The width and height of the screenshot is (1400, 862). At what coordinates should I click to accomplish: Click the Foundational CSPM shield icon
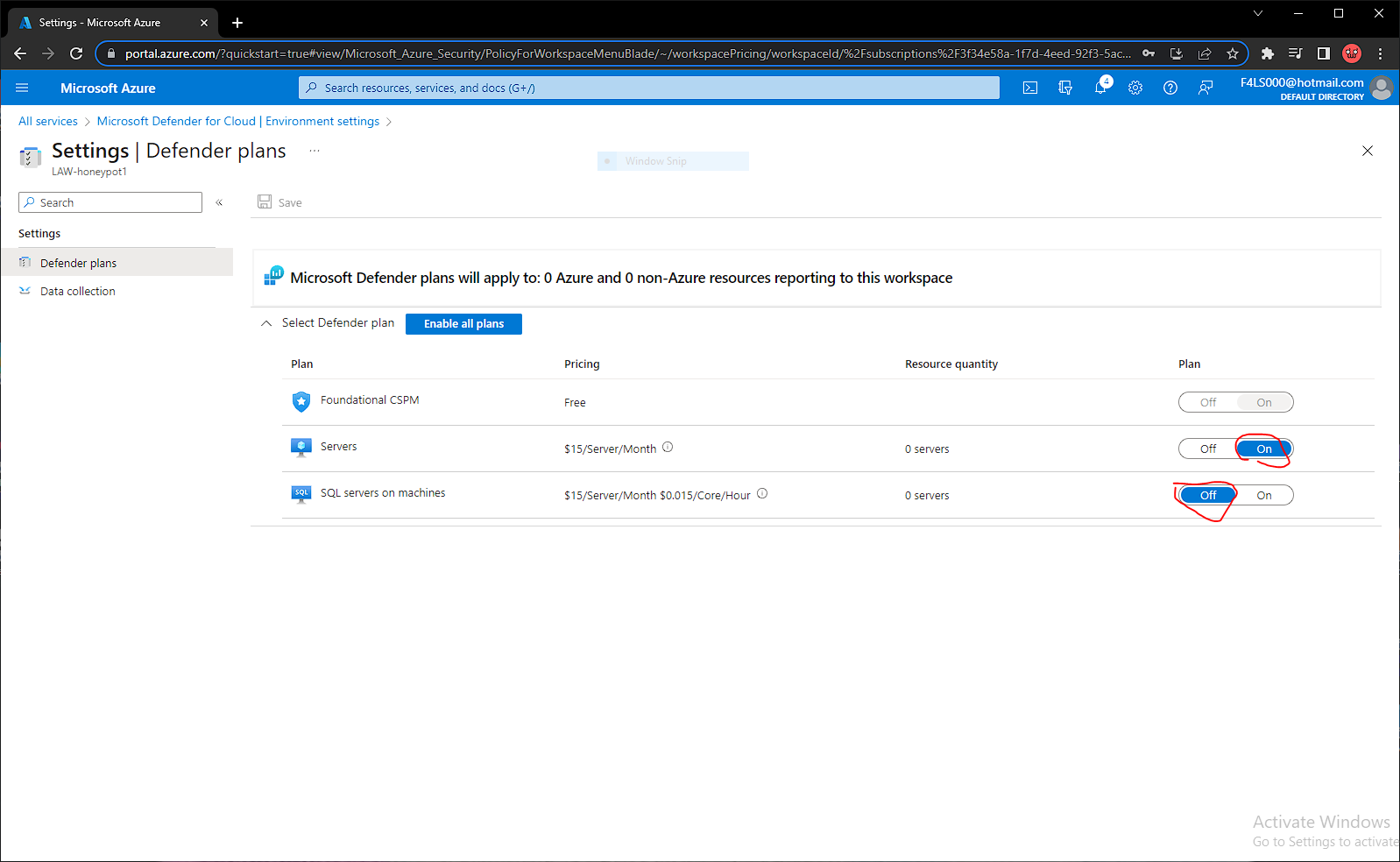(x=301, y=401)
